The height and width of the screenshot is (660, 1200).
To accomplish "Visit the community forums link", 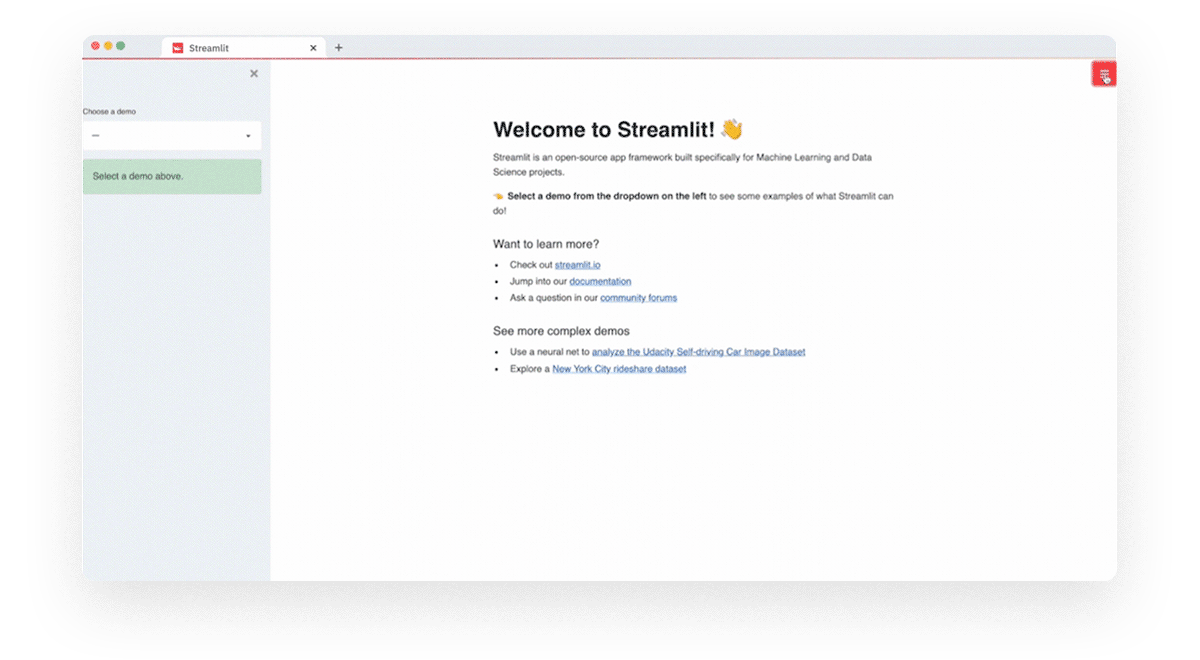I will [638, 298].
